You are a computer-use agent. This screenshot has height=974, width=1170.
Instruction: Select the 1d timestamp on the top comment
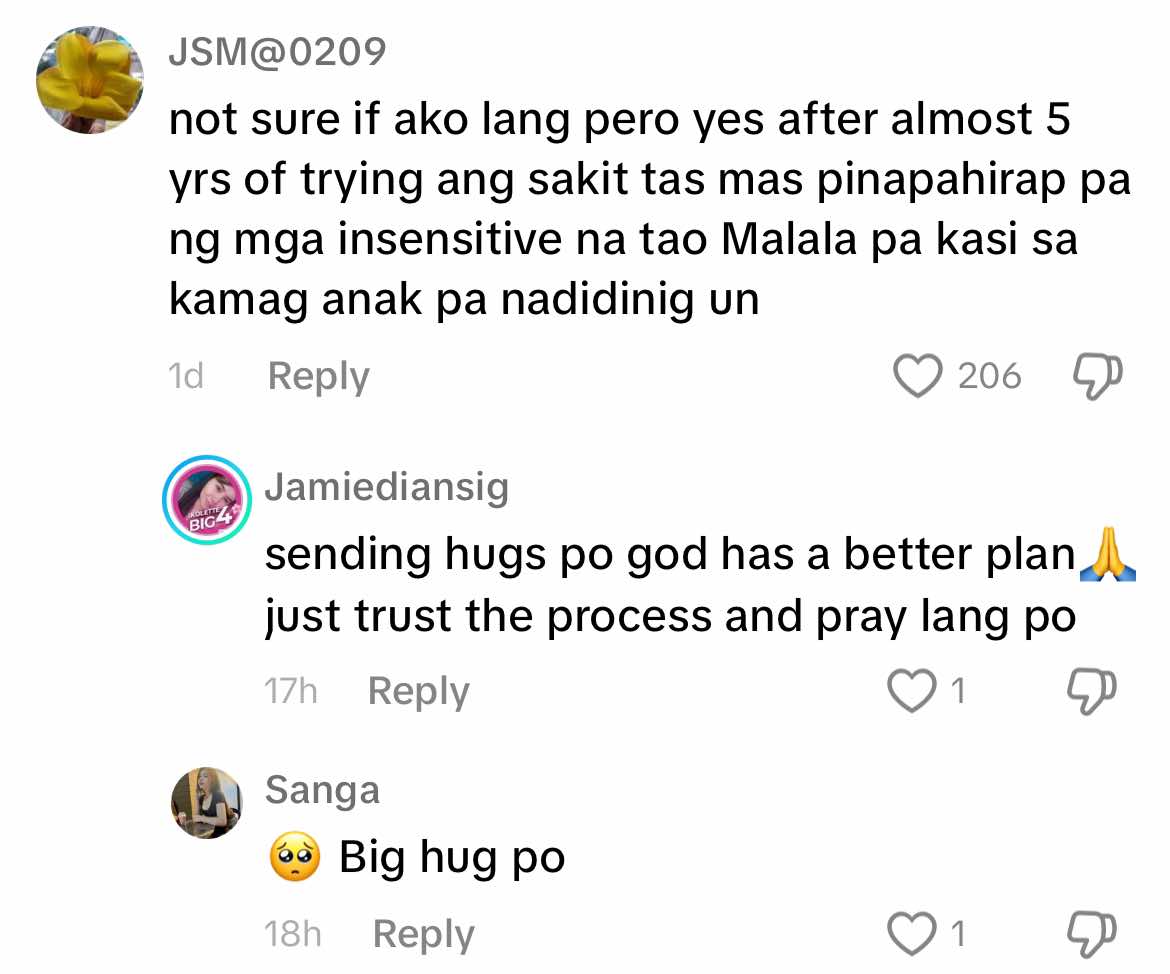(186, 375)
